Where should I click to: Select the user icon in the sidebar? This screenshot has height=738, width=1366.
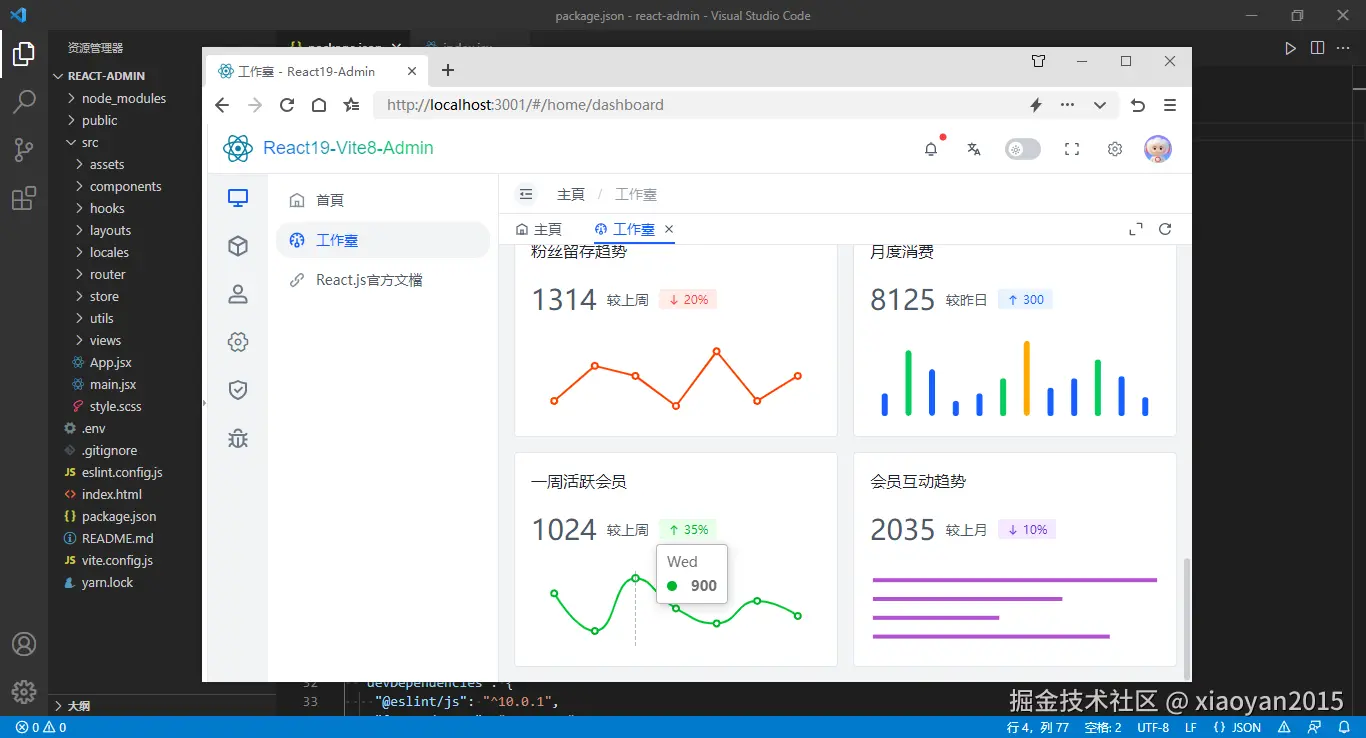pos(238,294)
